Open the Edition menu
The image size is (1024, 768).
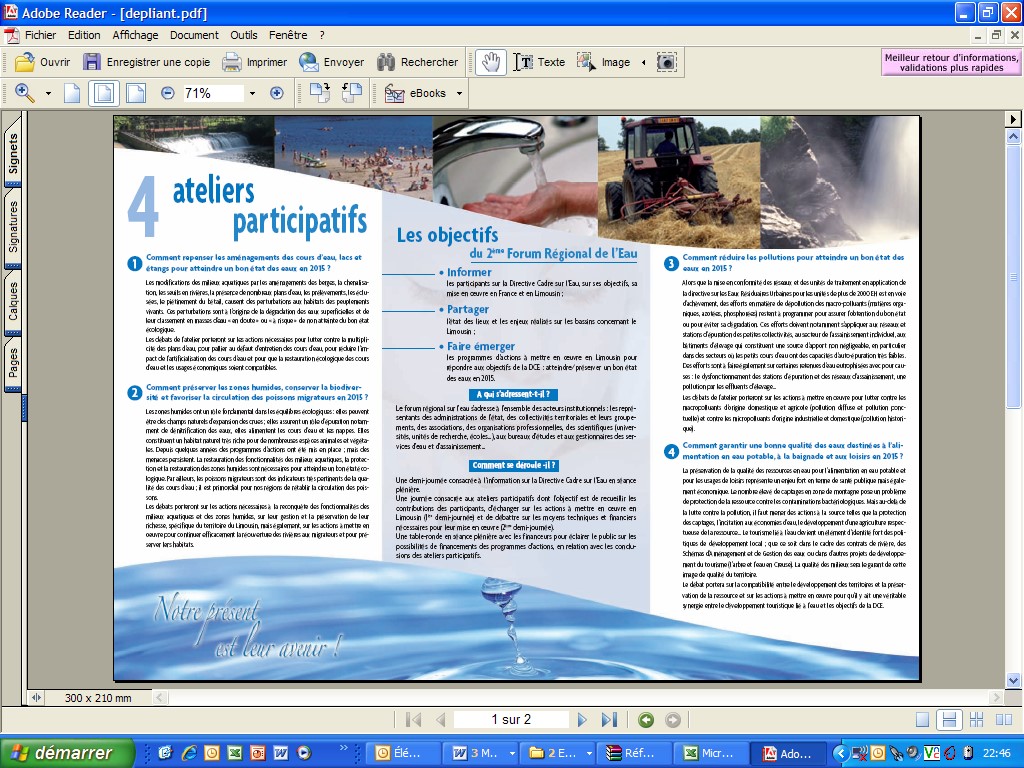click(x=84, y=35)
